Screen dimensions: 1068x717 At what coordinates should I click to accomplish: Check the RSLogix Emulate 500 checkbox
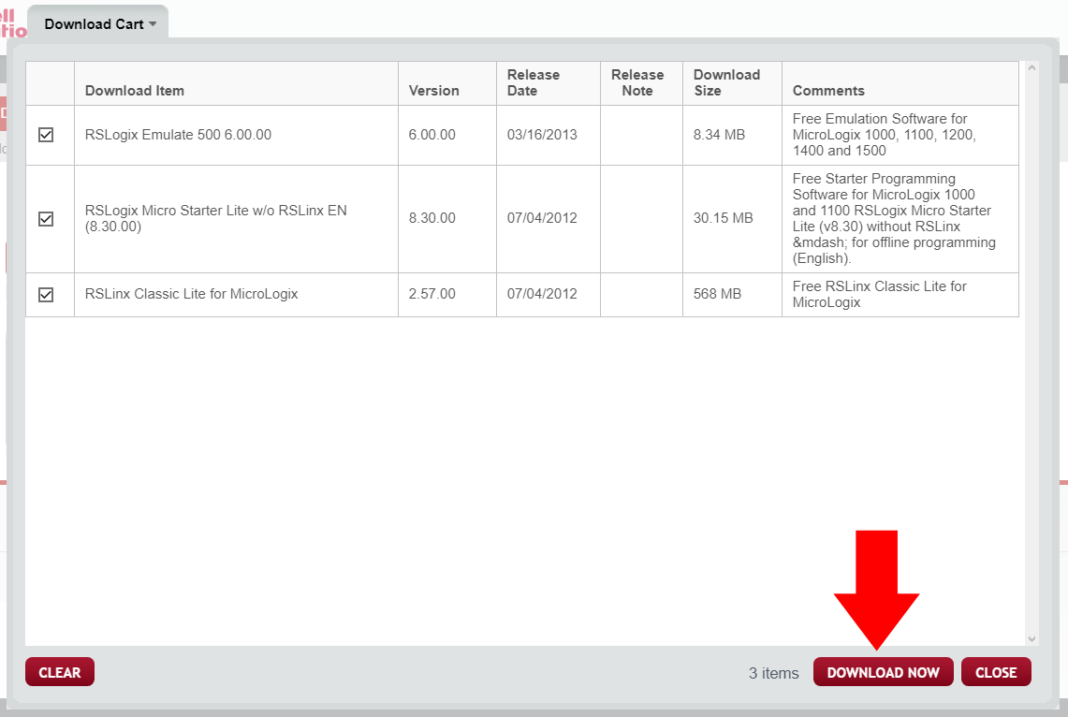coord(48,135)
